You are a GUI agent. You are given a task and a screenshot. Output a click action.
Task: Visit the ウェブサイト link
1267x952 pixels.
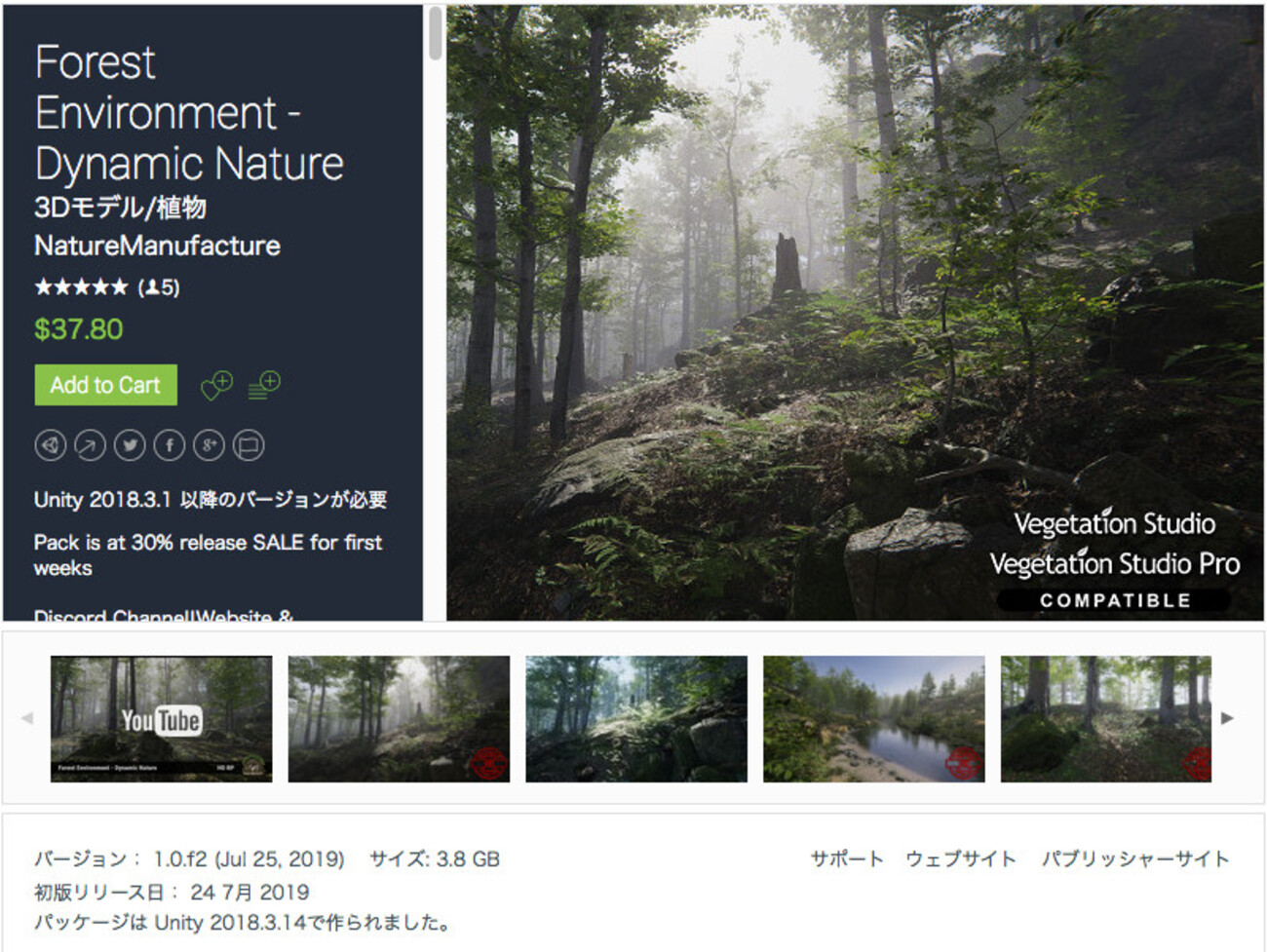point(961,858)
